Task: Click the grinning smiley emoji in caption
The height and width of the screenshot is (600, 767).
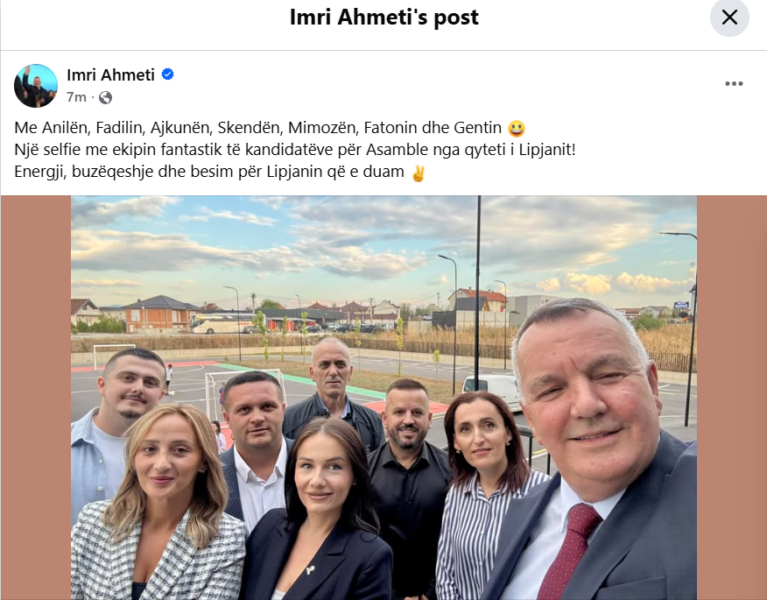Action: tap(517, 128)
